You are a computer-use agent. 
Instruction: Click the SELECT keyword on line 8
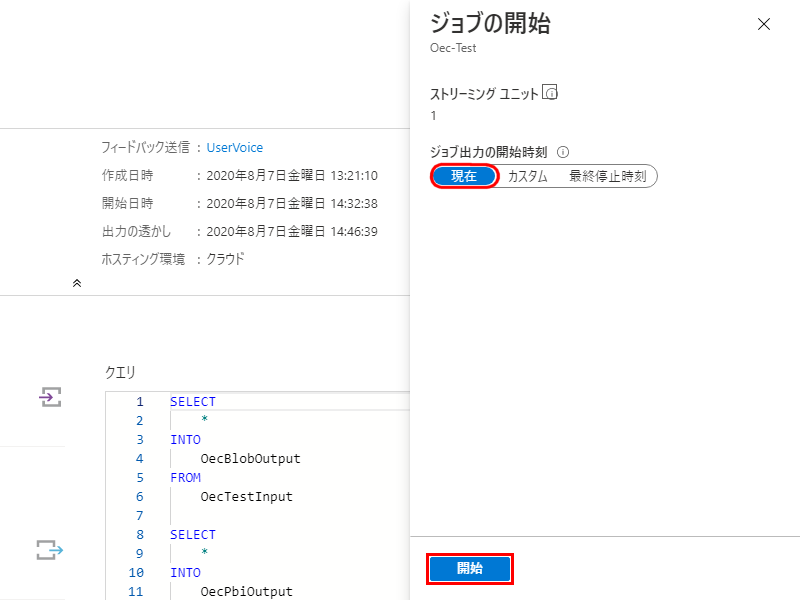192,535
